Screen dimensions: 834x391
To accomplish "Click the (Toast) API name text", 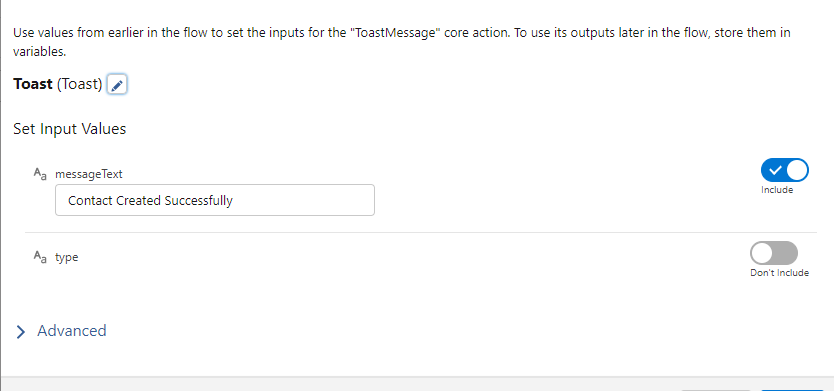I will point(79,84).
